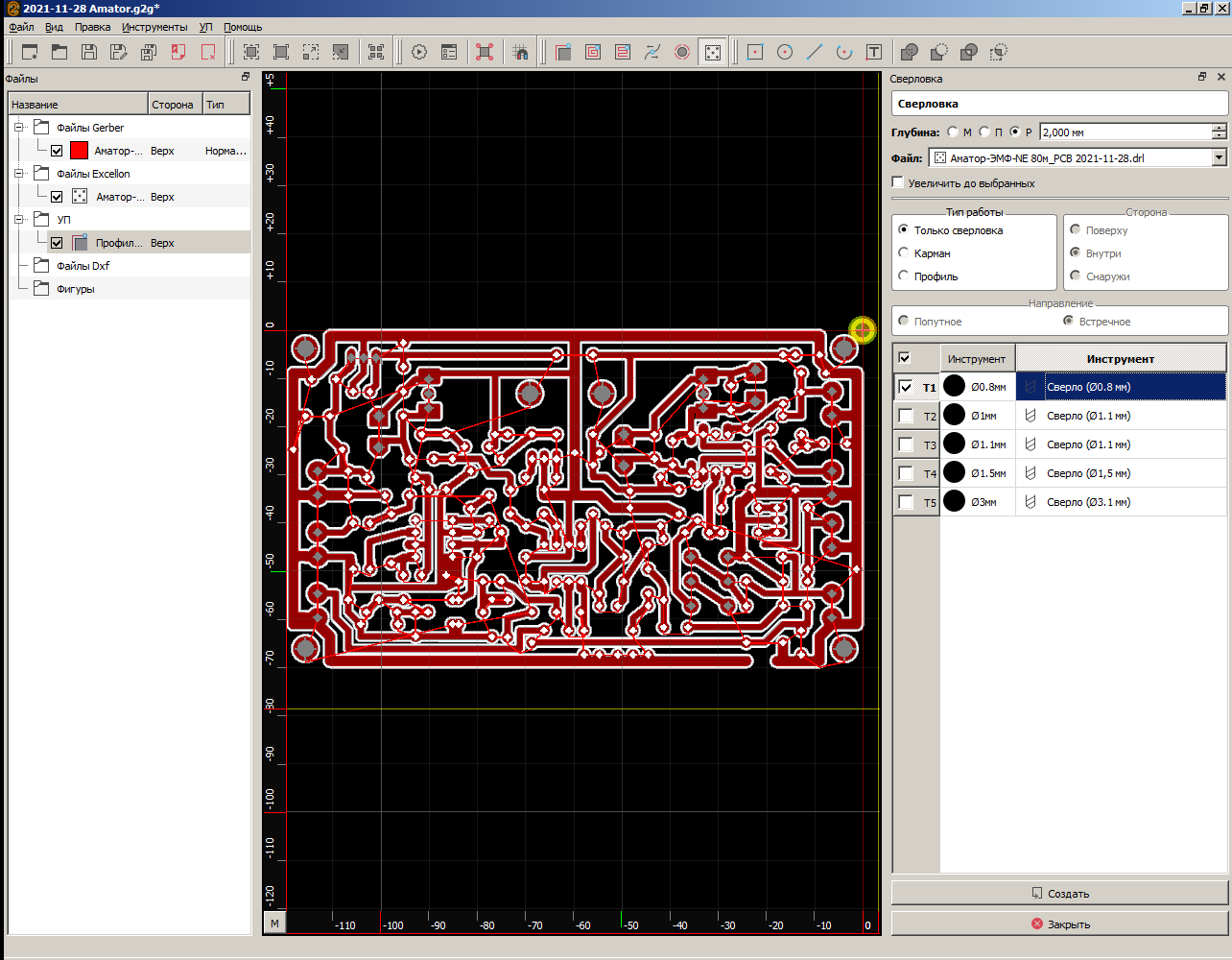
Task: Open file using the folder icon
Action: point(59,52)
